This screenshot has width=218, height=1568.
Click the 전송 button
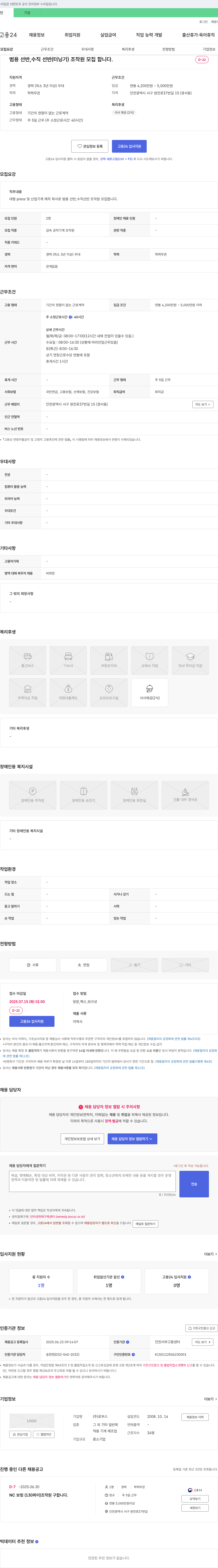pyautogui.click(x=194, y=1184)
